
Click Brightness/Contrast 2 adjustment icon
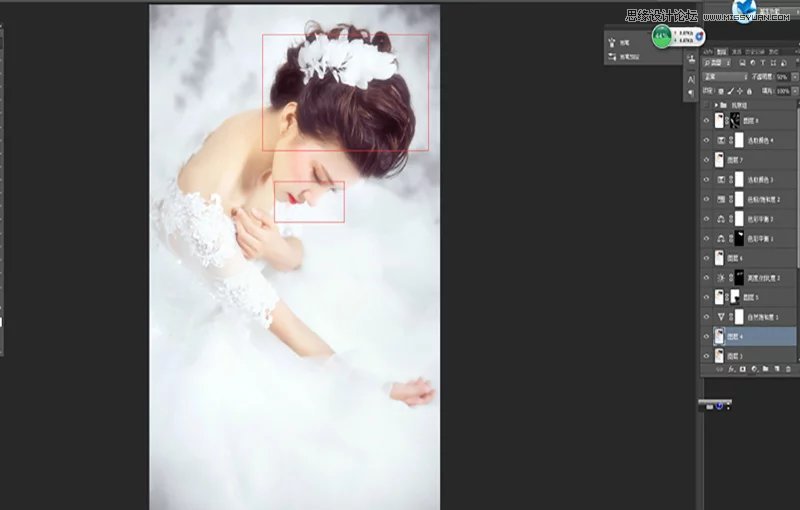point(721,278)
